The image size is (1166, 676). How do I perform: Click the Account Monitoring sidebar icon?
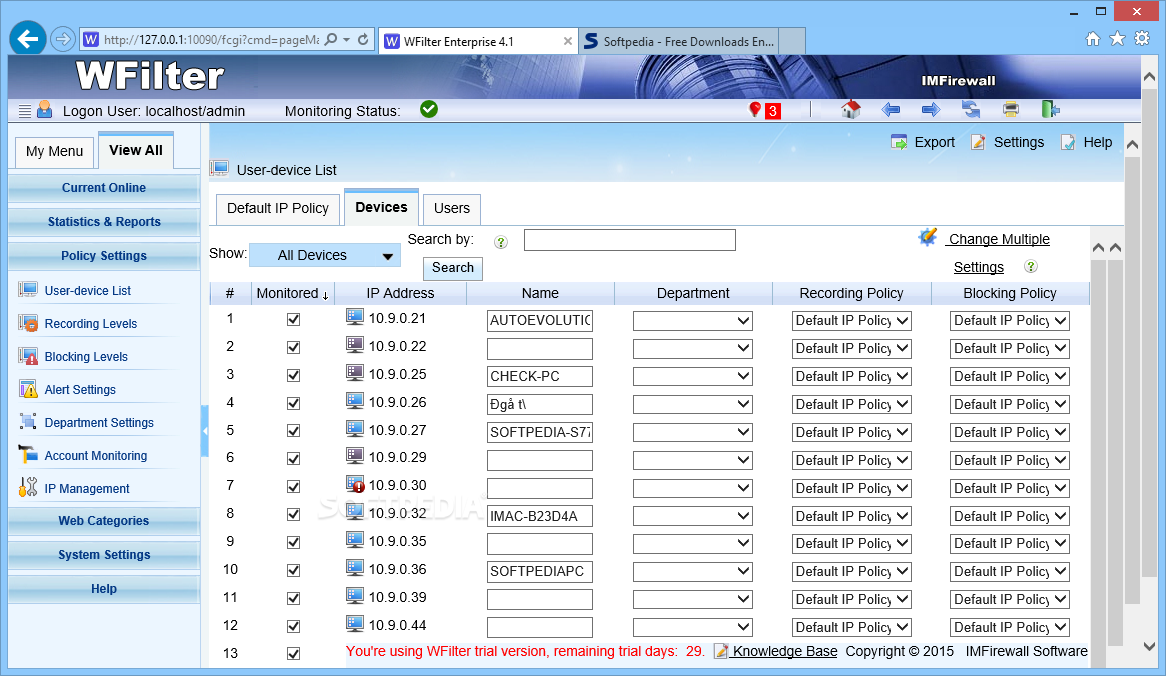click(x=28, y=454)
